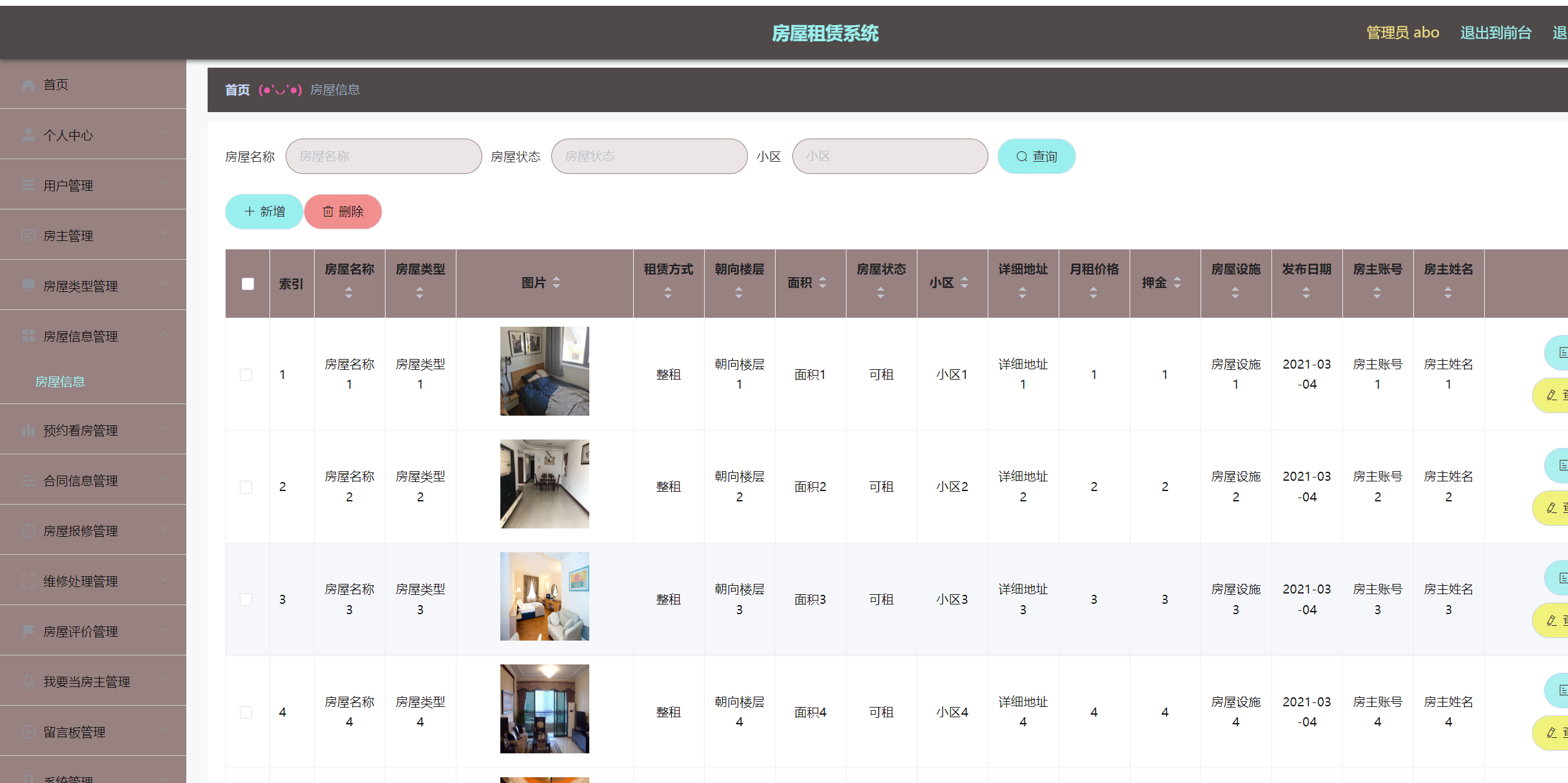This screenshot has height=783, width=1568.
Task: Check the checkbox for row 1
Action: click(246, 374)
